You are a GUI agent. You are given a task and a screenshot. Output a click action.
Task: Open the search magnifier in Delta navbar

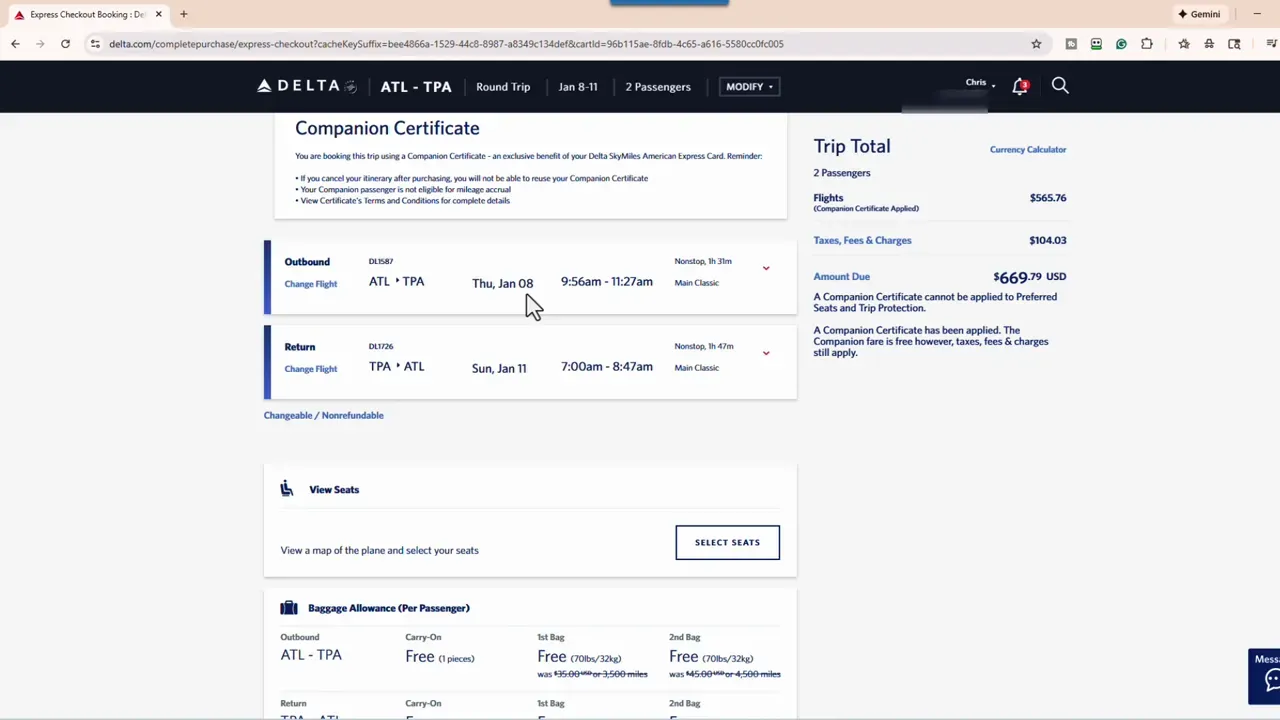point(1060,86)
